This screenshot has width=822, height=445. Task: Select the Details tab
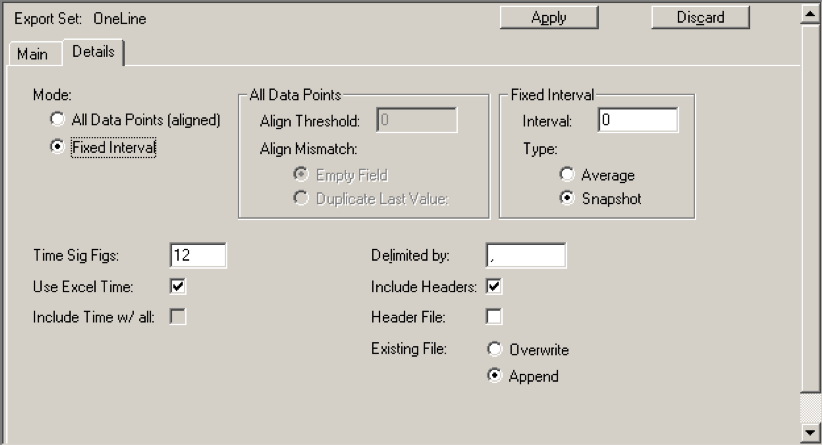[93, 52]
